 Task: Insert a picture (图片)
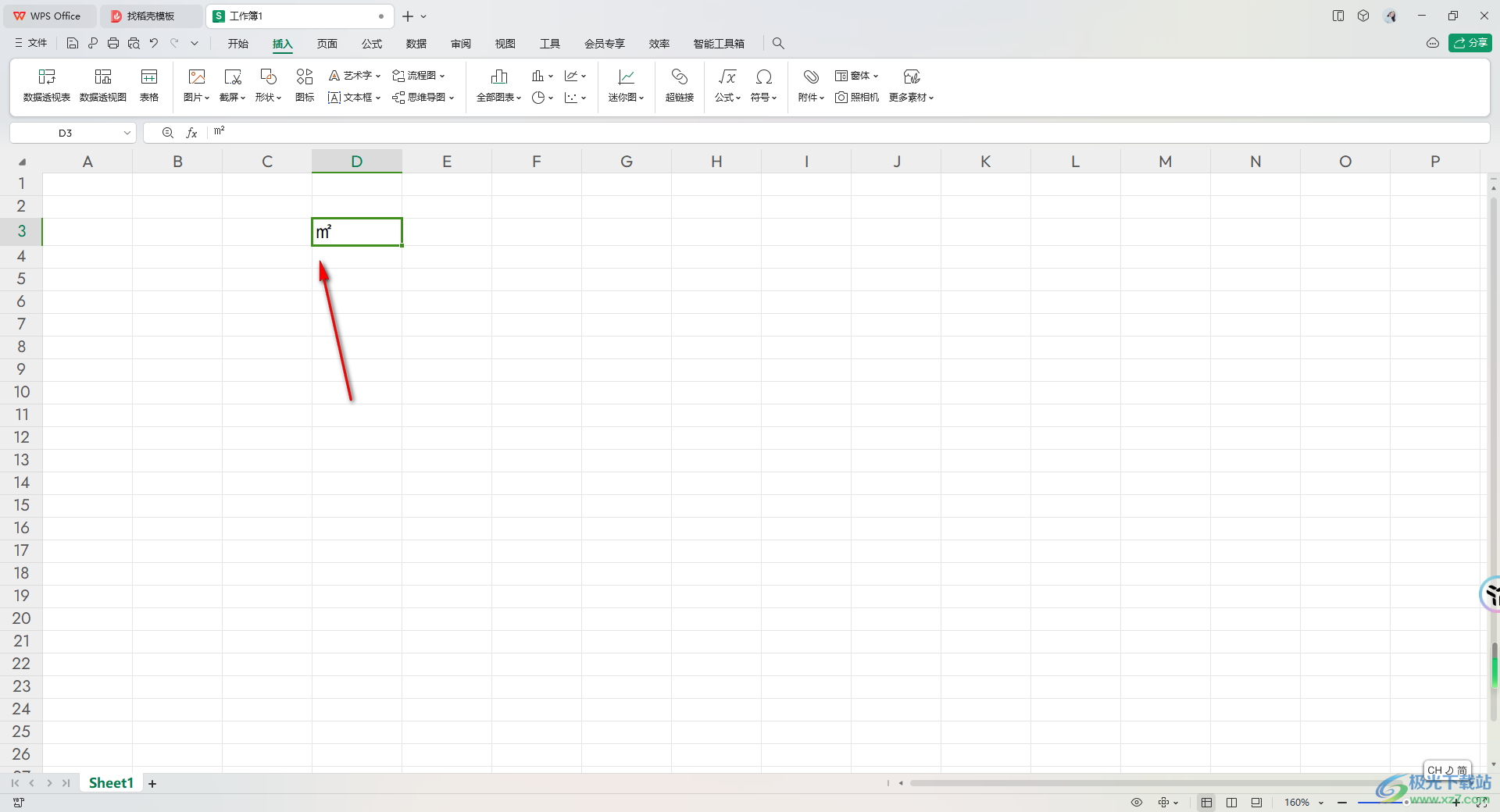click(197, 85)
